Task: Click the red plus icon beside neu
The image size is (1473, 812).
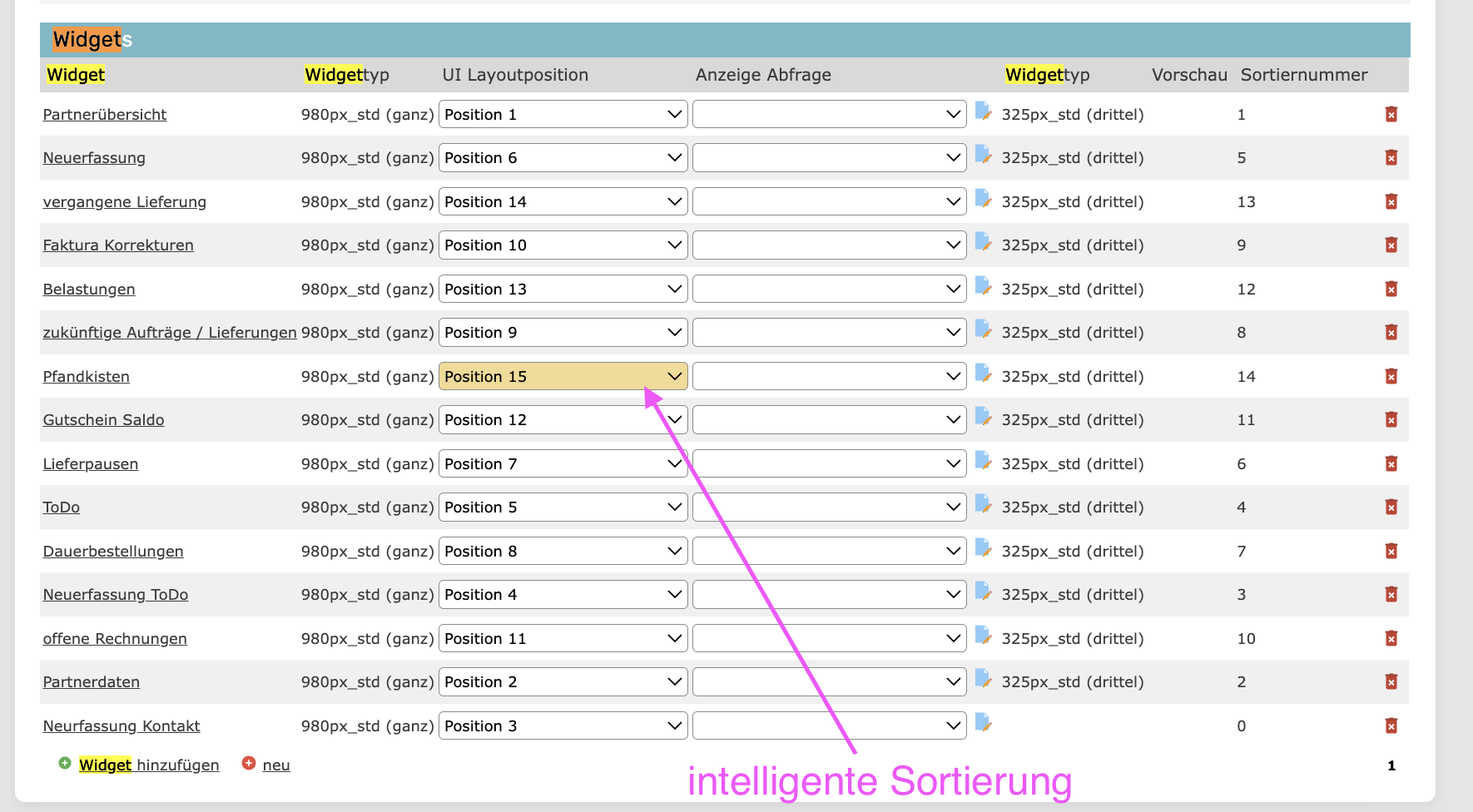Action: tap(248, 763)
